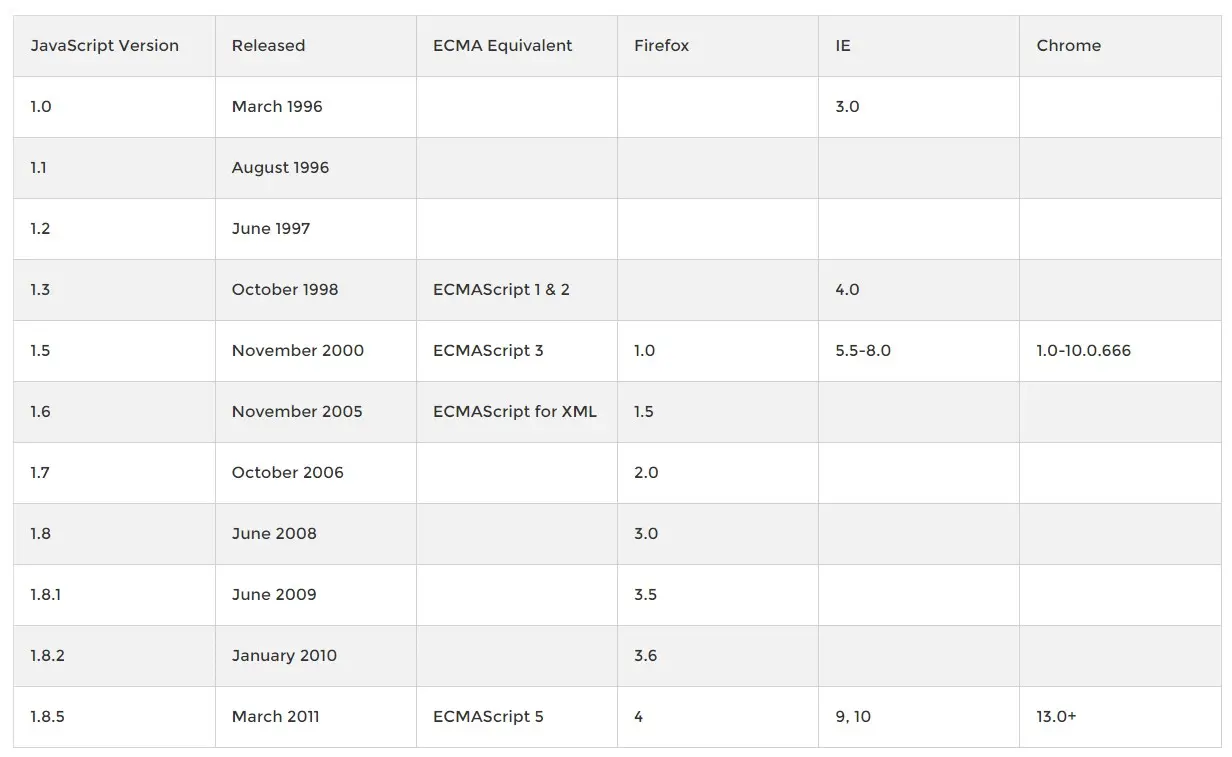Click the Chrome 1.0-10.0.666 cell
Screen dimensions: 1232x757
(x=1120, y=351)
